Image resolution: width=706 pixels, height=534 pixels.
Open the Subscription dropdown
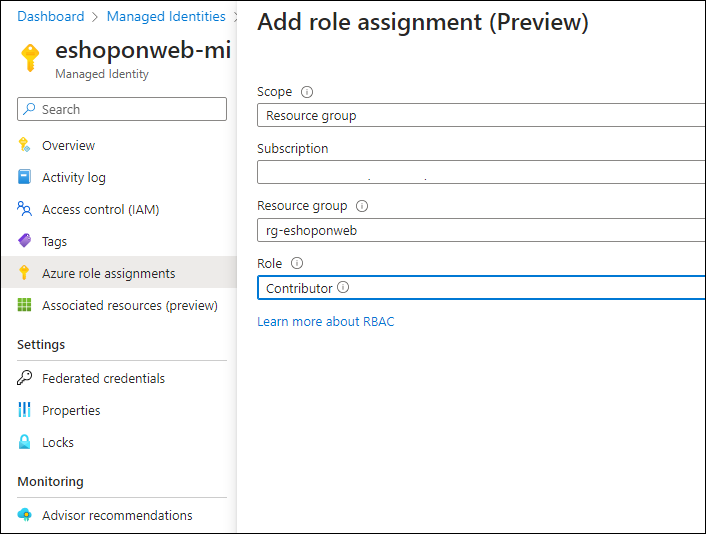point(481,172)
